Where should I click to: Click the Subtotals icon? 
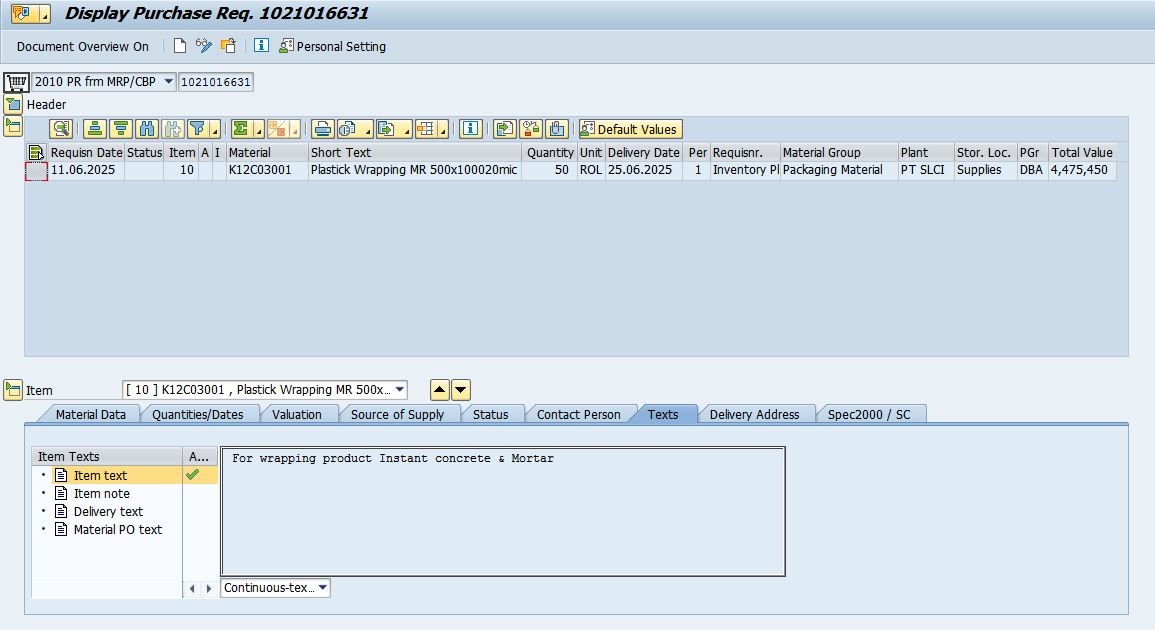277,129
